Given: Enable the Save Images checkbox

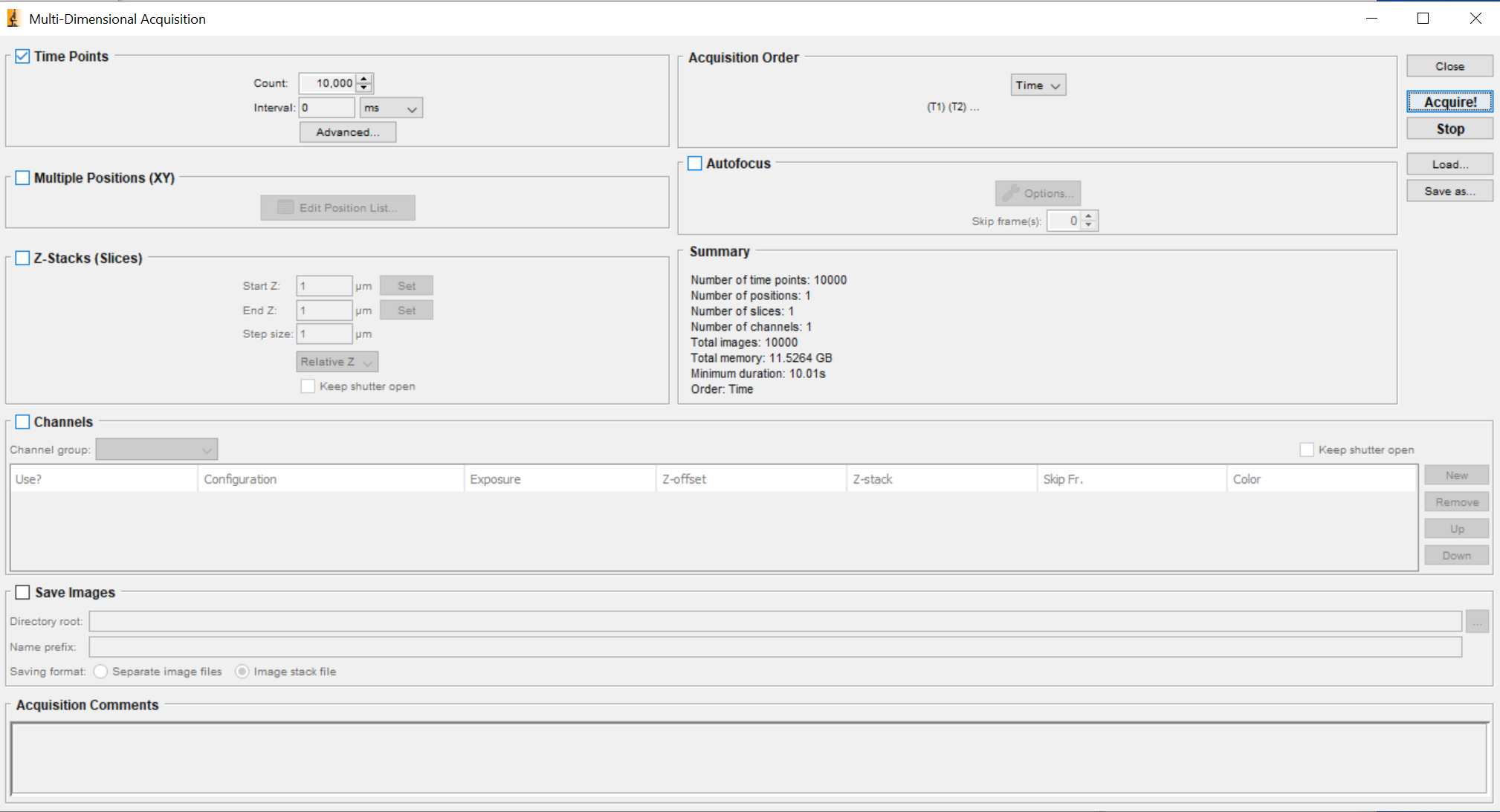Looking at the screenshot, I should click(23, 592).
